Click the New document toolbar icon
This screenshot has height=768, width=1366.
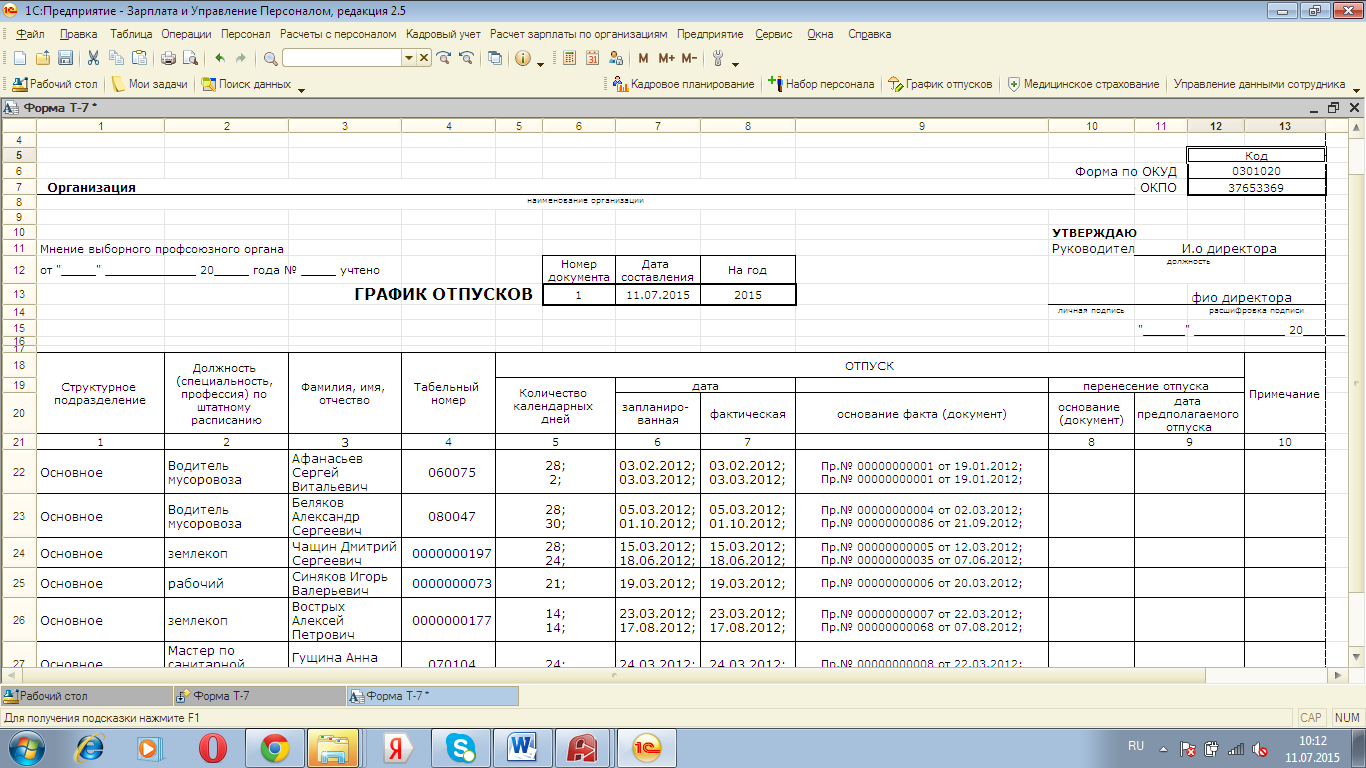pyautogui.click(x=19, y=58)
